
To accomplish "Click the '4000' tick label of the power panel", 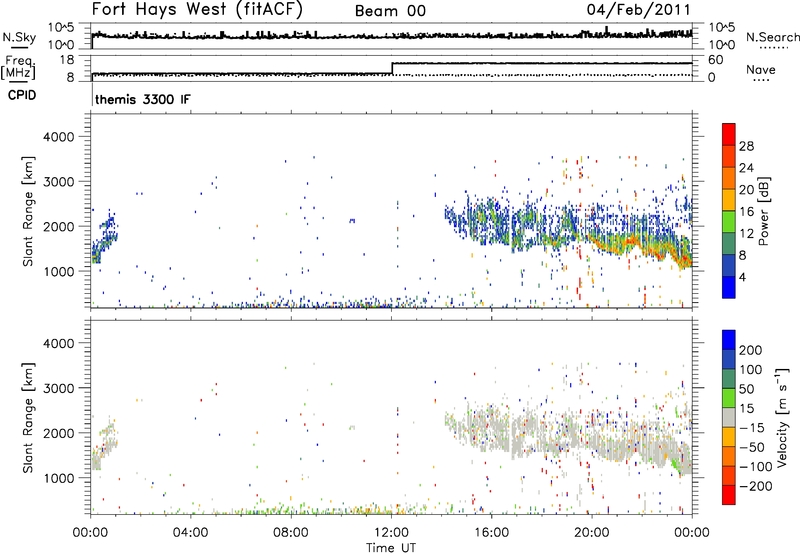I will [58, 137].
